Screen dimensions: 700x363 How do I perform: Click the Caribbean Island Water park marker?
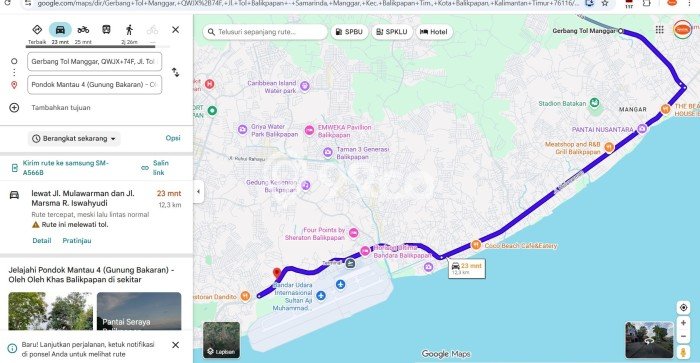(x=304, y=86)
